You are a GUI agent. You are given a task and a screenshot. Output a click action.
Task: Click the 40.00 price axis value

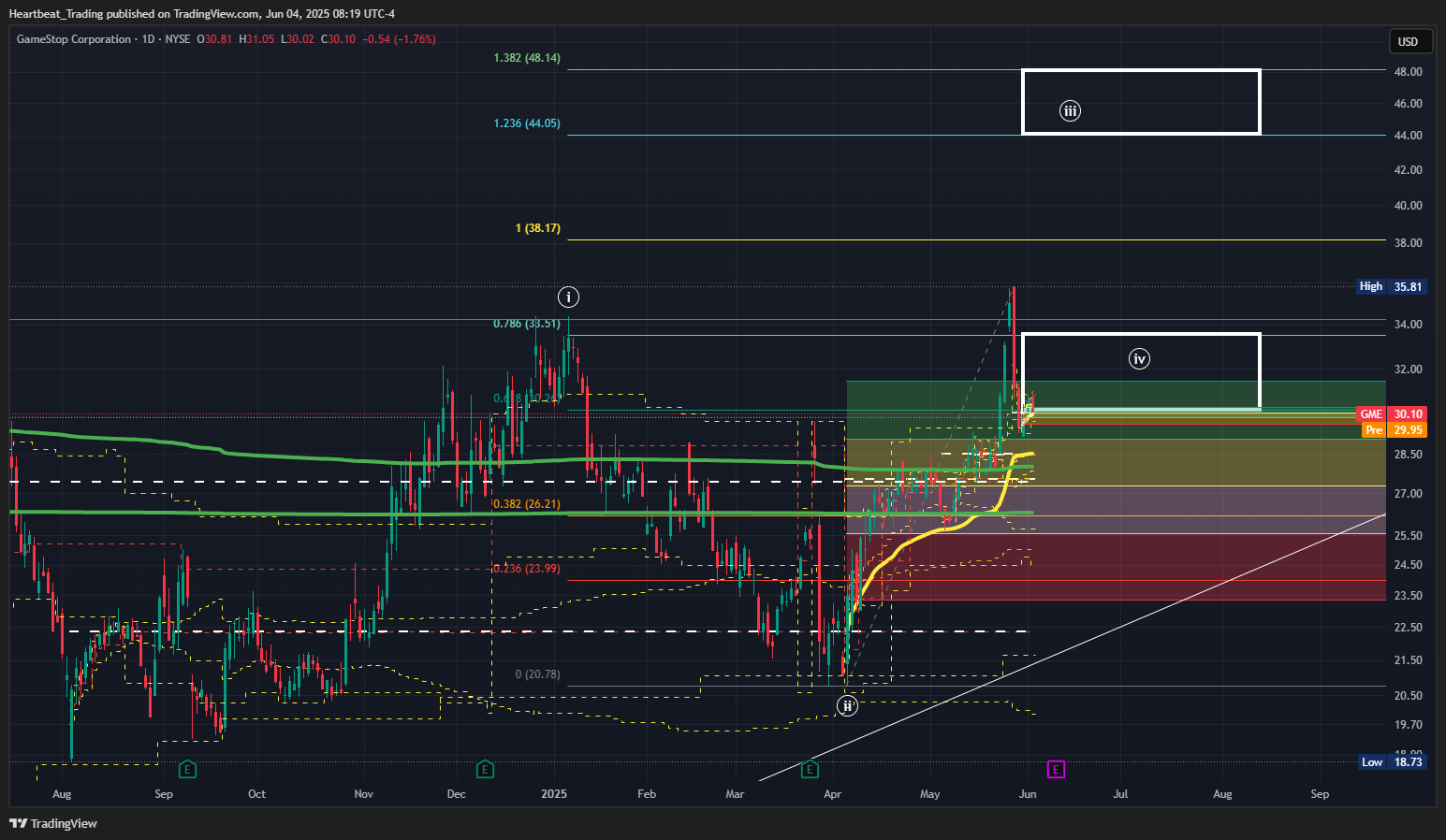point(1408,206)
